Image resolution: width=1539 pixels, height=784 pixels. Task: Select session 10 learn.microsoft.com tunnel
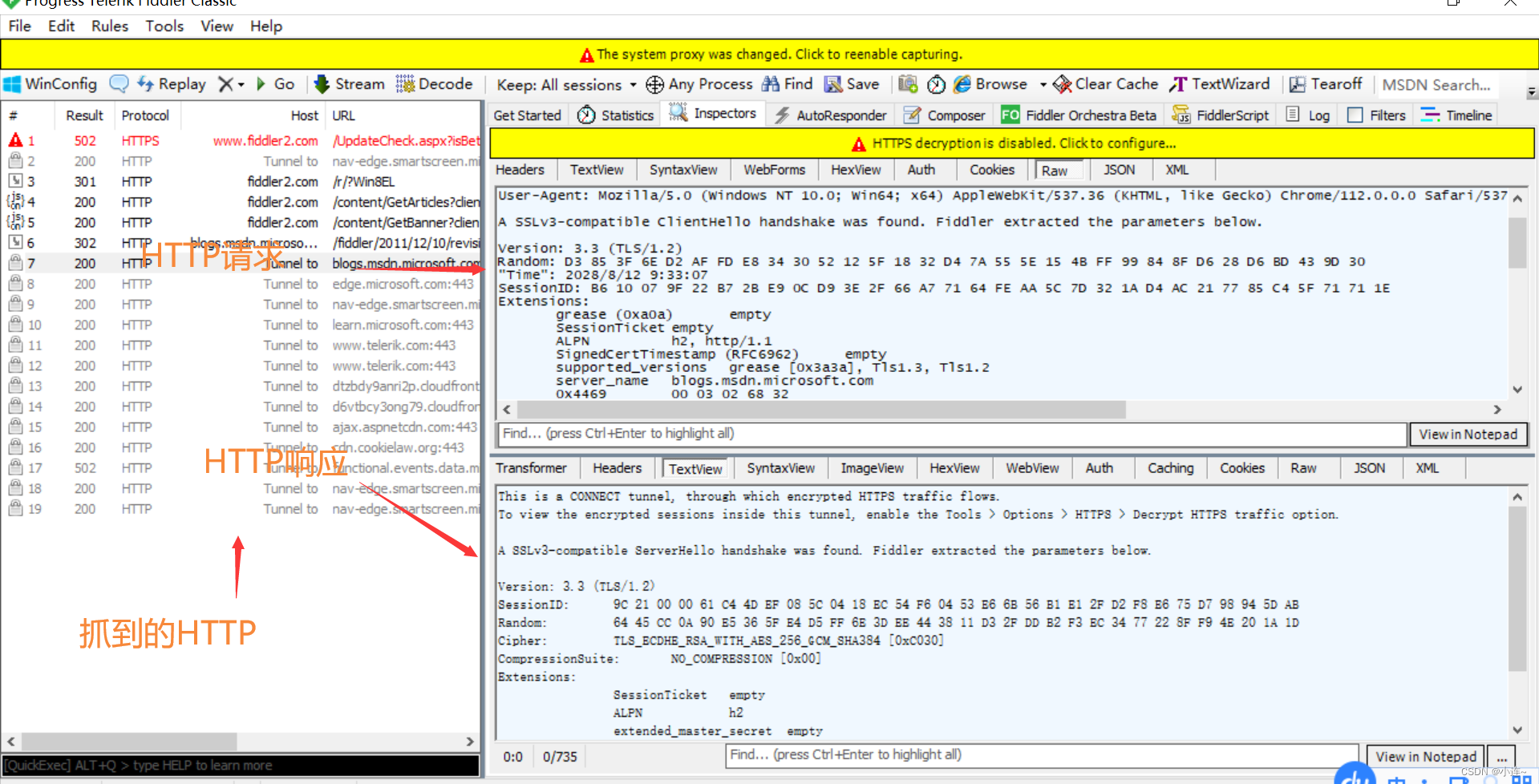pyautogui.click(x=241, y=325)
